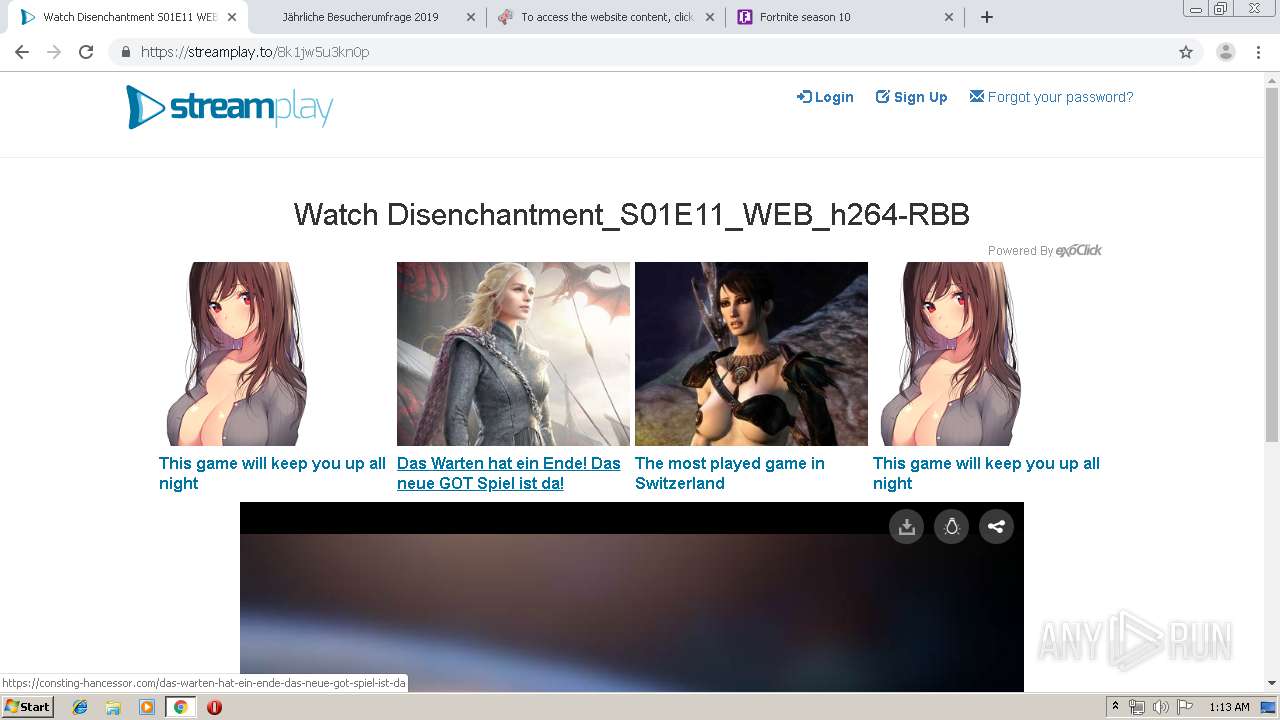This screenshot has width=1280, height=720.
Task: Close the 'To access the website content' tab
Action: pyautogui.click(x=710, y=17)
